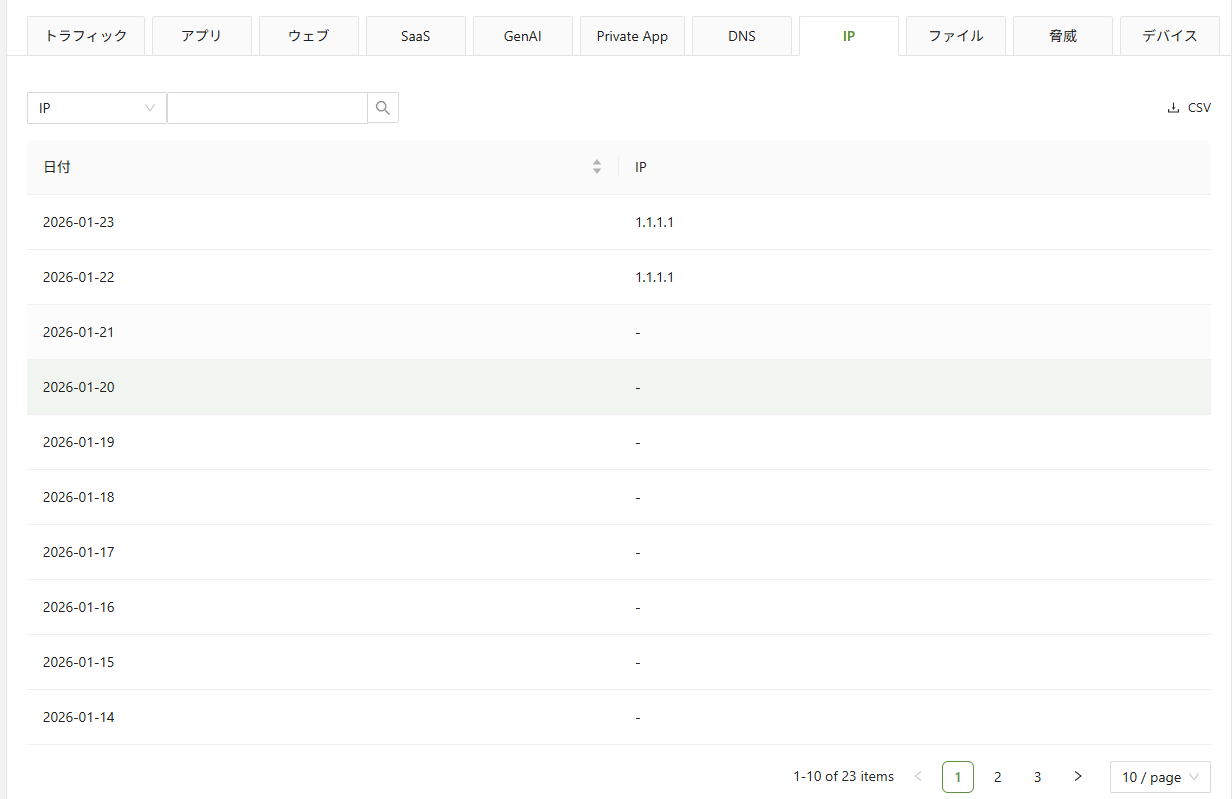1232x799 pixels.
Task: Expand the 10 / page size selector
Action: click(x=1160, y=777)
